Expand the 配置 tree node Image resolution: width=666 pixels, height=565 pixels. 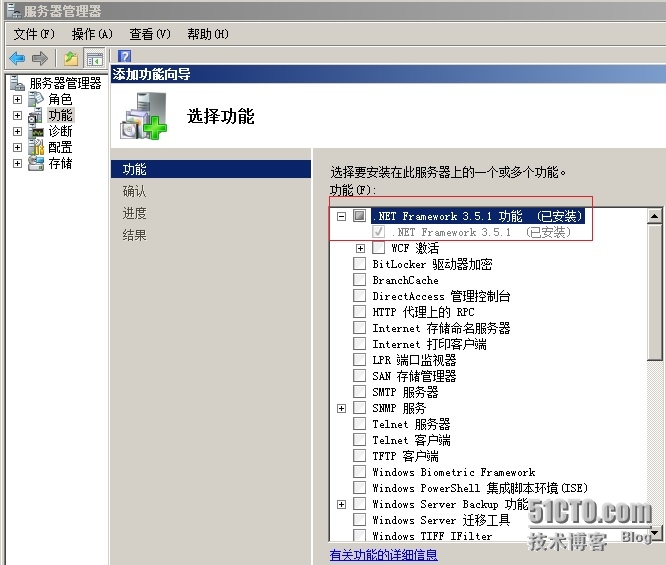click(17, 147)
